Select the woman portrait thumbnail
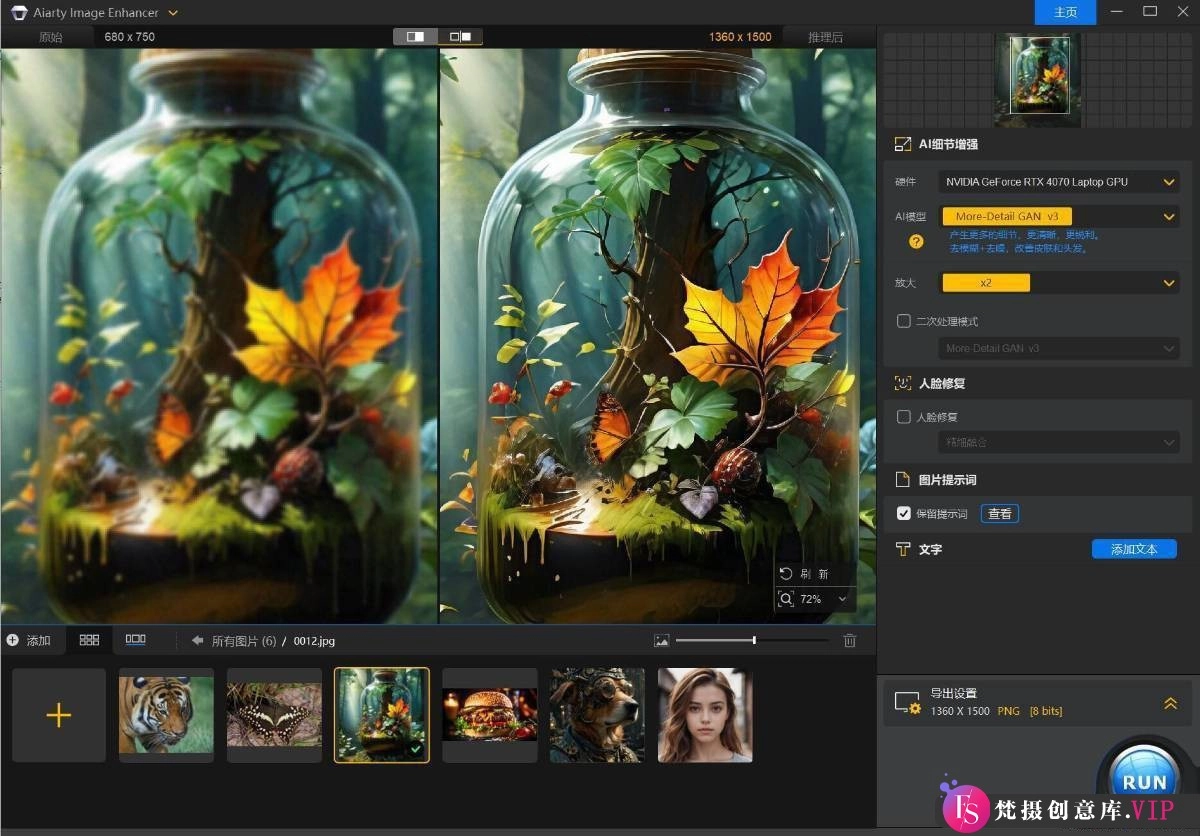Image resolution: width=1200 pixels, height=836 pixels. click(705, 715)
